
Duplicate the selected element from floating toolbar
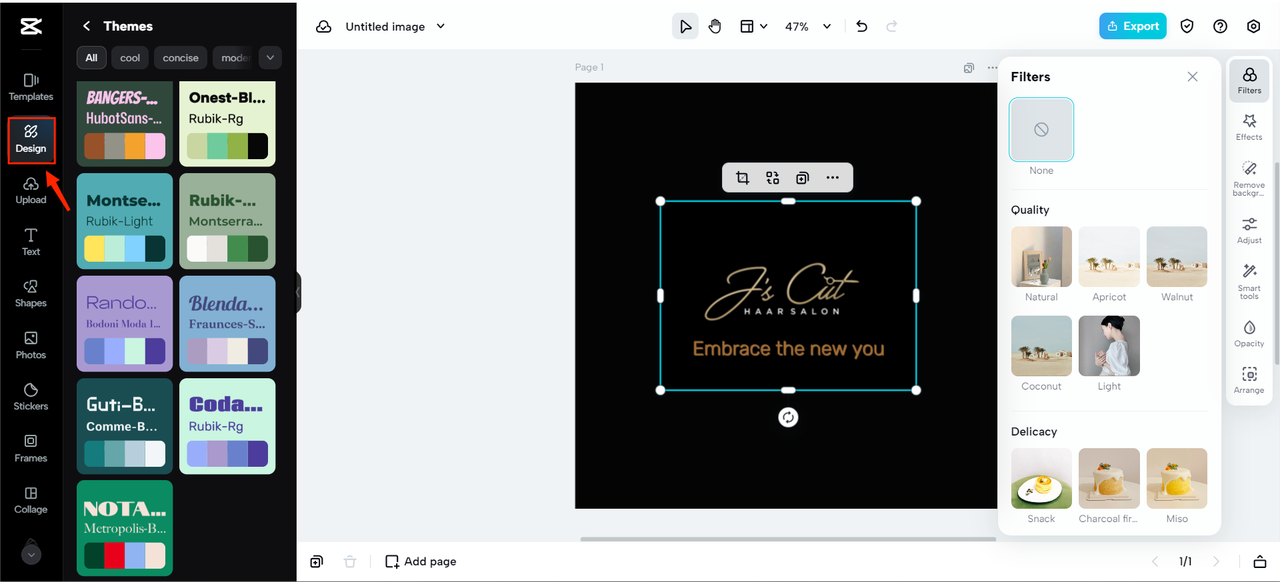pyautogui.click(x=802, y=178)
